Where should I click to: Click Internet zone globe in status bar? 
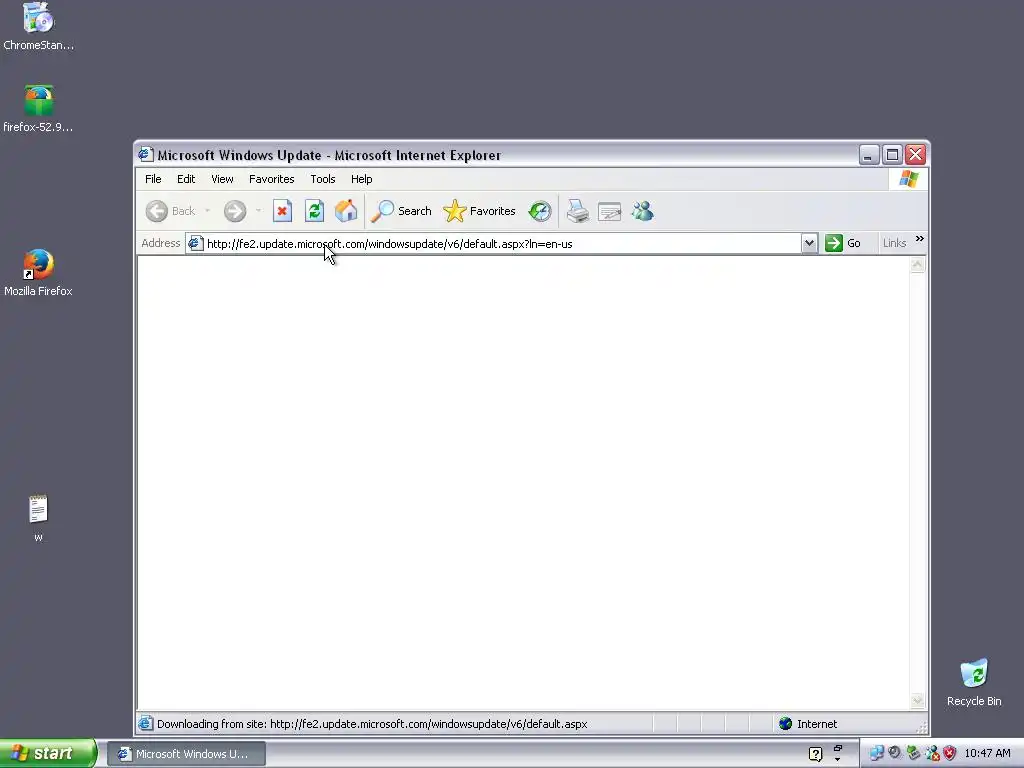coord(786,724)
